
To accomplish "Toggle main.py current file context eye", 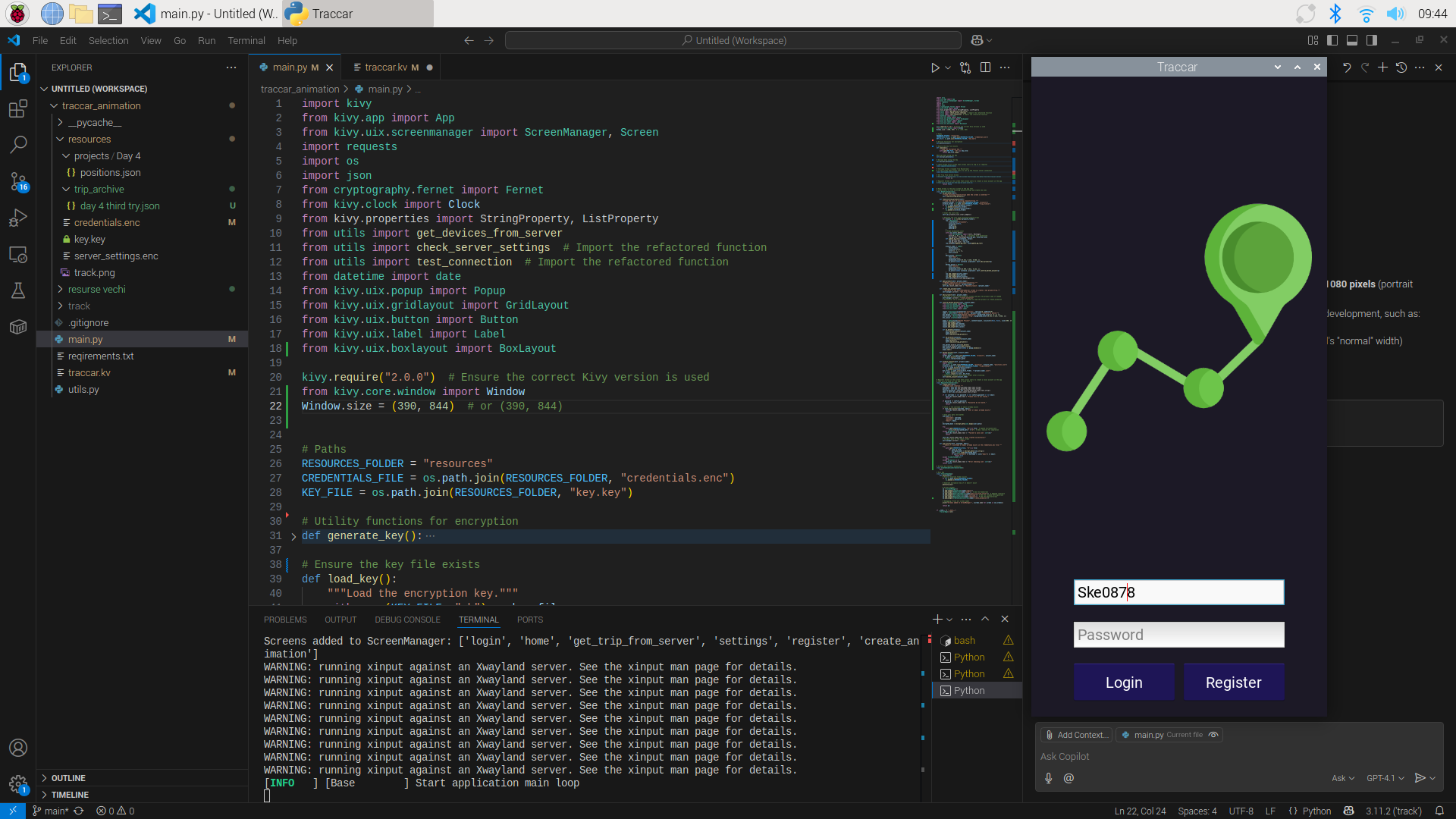I will pos(1213,735).
